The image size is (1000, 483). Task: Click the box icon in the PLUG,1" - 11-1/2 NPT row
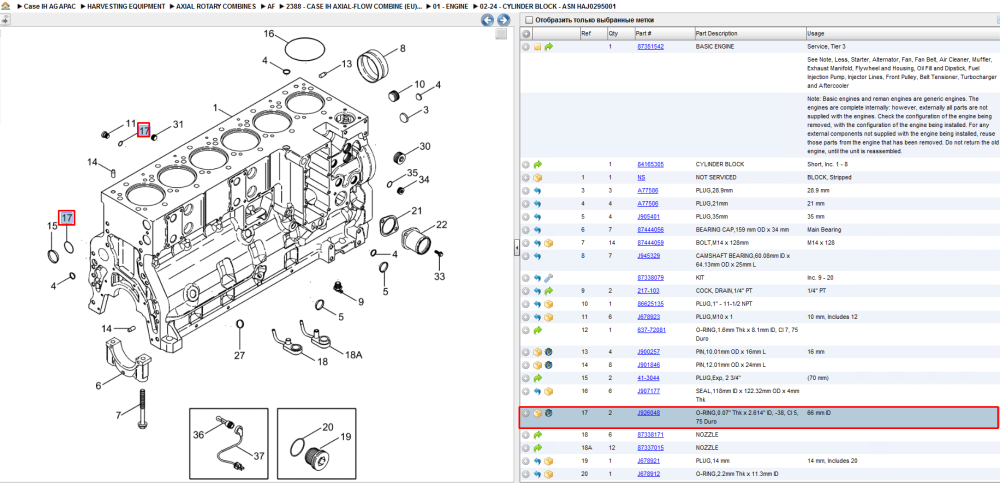pos(548,304)
